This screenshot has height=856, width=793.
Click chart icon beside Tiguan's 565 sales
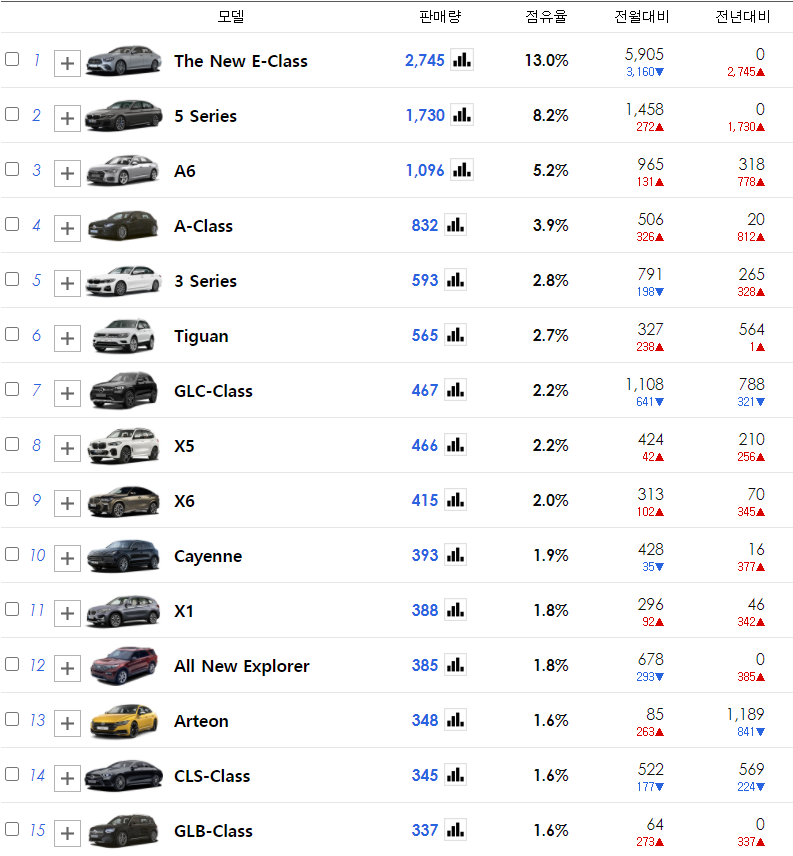pyautogui.click(x=455, y=335)
